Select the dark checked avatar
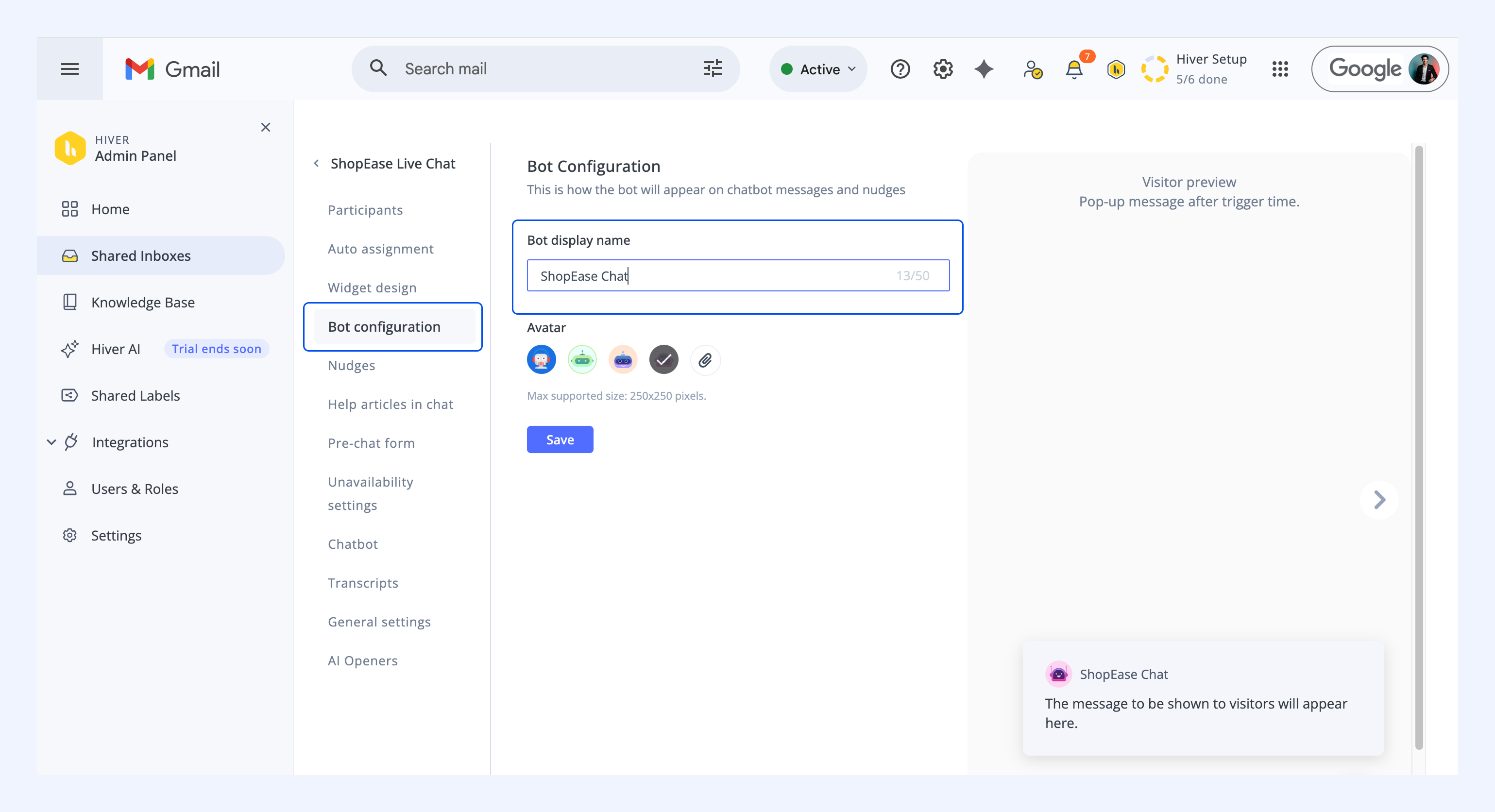 tap(664, 360)
